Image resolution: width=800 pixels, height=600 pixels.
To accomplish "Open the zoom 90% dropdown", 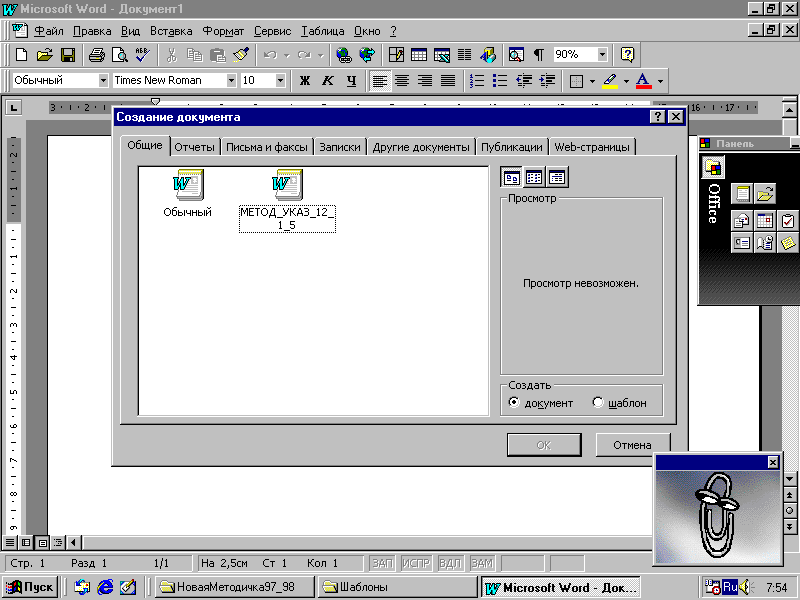I will click(x=603, y=55).
